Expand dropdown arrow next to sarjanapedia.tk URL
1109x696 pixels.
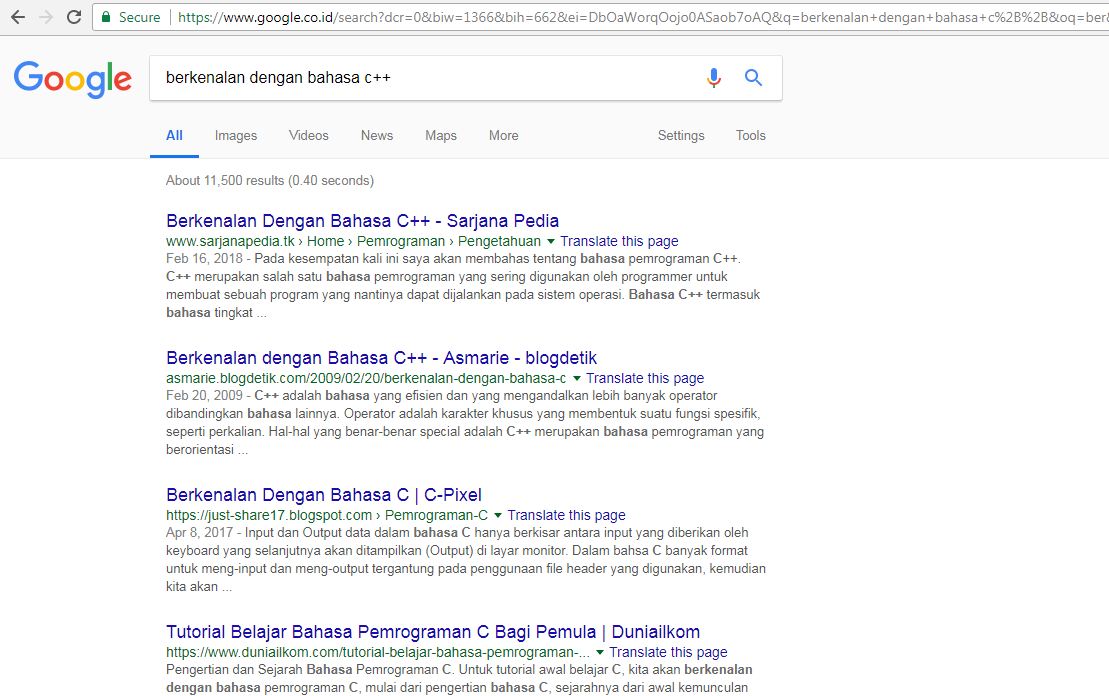point(550,242)
